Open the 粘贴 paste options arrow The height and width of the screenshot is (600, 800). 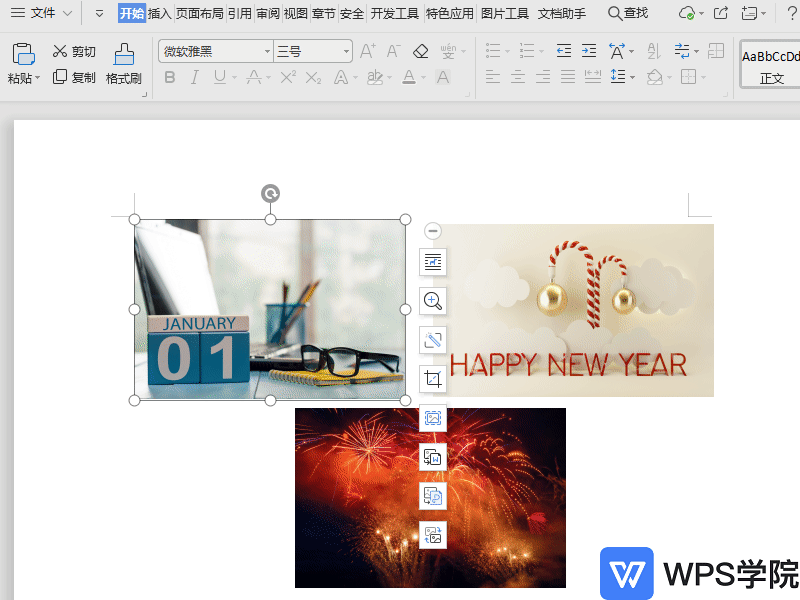coord(37,78)
